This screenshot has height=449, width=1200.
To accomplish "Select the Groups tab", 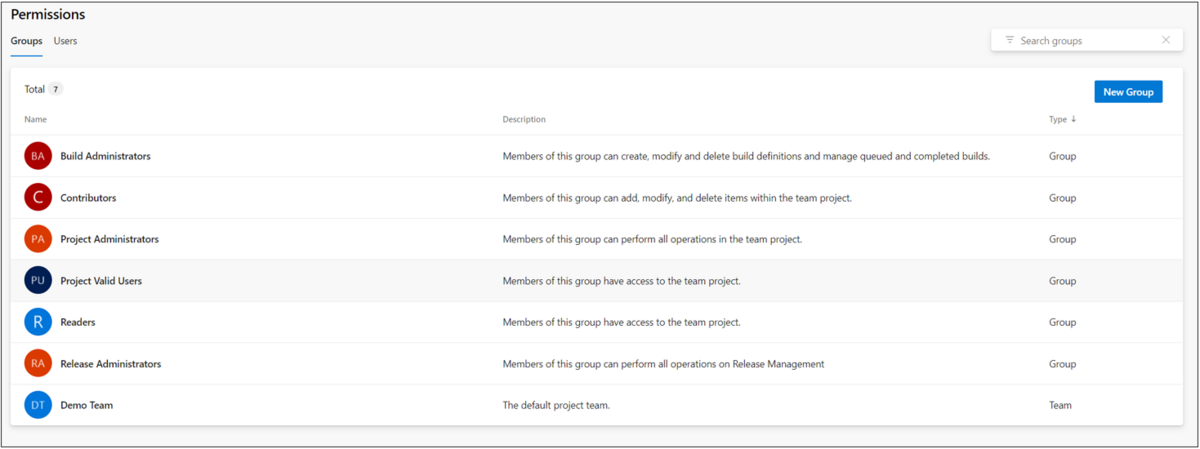I will (x=26, y=41).
